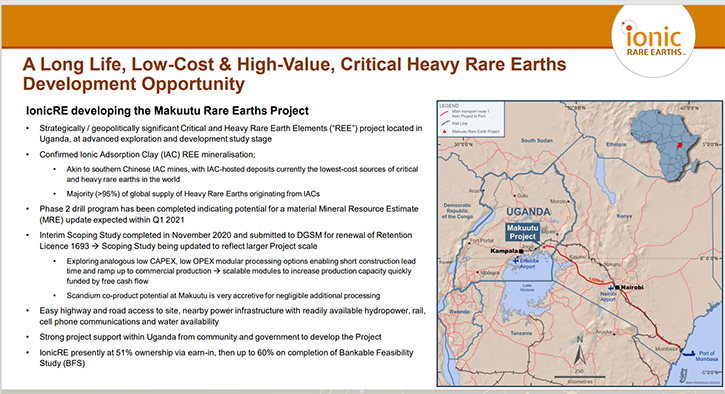Select the Makuutu Project map label
The height and width of the screenshot is (394, 725).
point(522,232)
